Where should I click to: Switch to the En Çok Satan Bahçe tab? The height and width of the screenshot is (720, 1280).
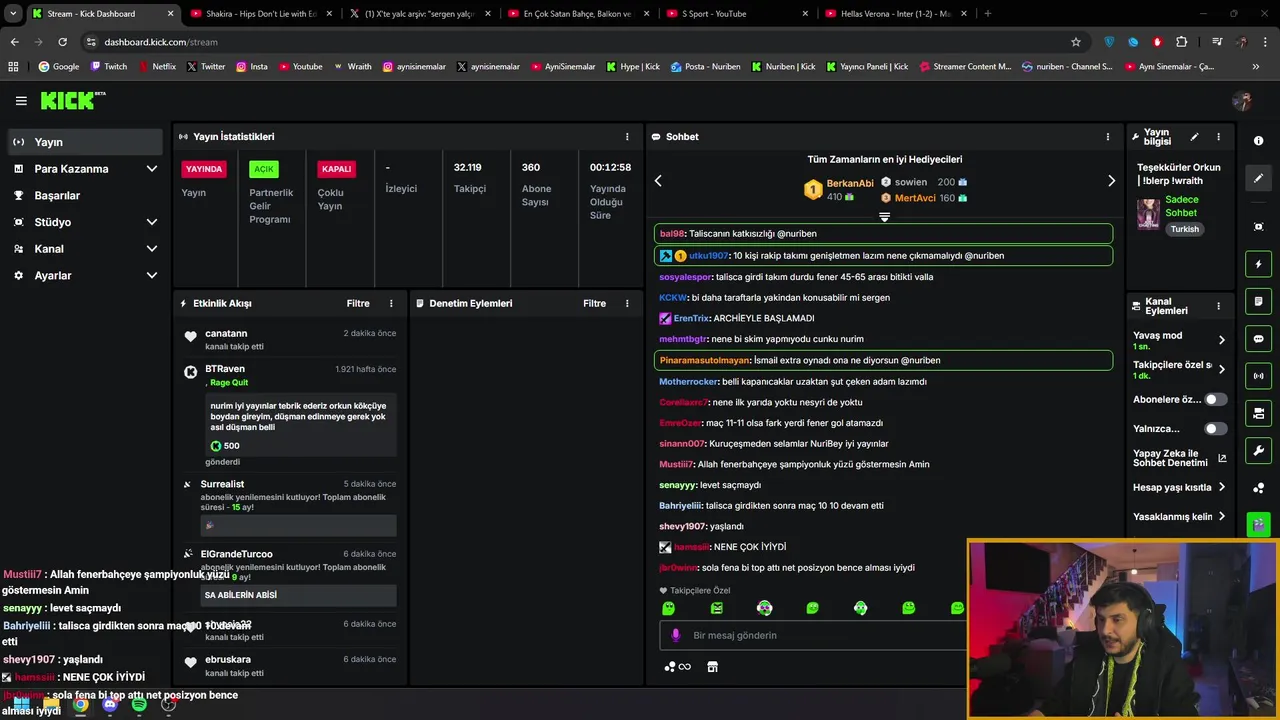[579, 14]
